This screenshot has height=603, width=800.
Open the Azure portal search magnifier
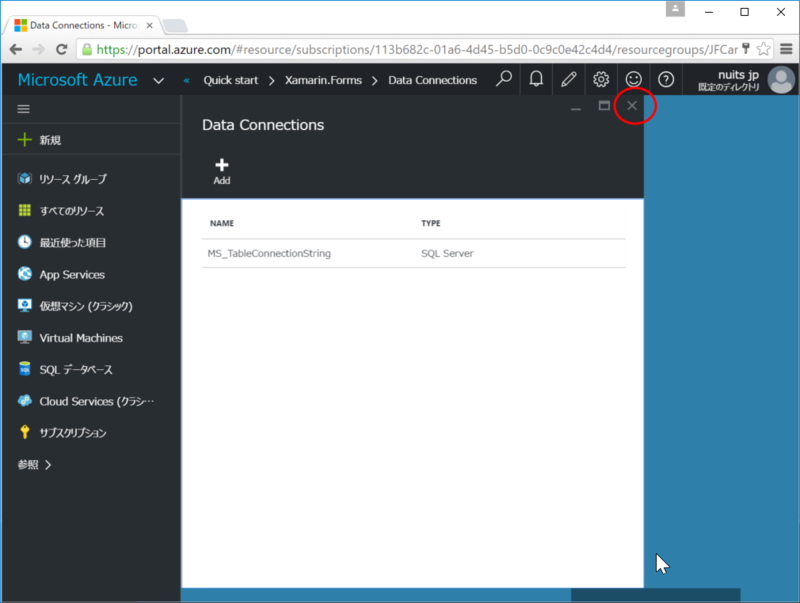[x=504, y=79]
